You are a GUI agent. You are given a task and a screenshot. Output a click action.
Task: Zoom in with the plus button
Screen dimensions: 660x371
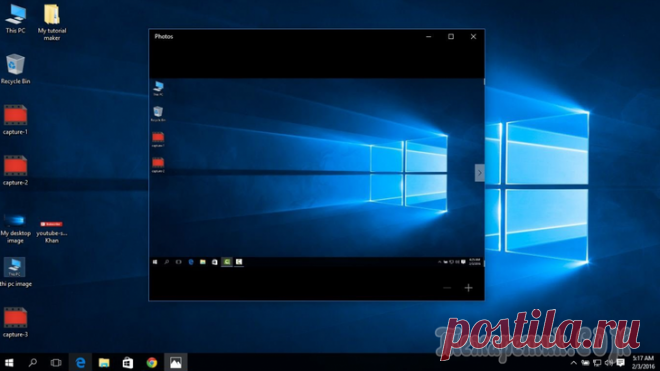coord(468,288)
